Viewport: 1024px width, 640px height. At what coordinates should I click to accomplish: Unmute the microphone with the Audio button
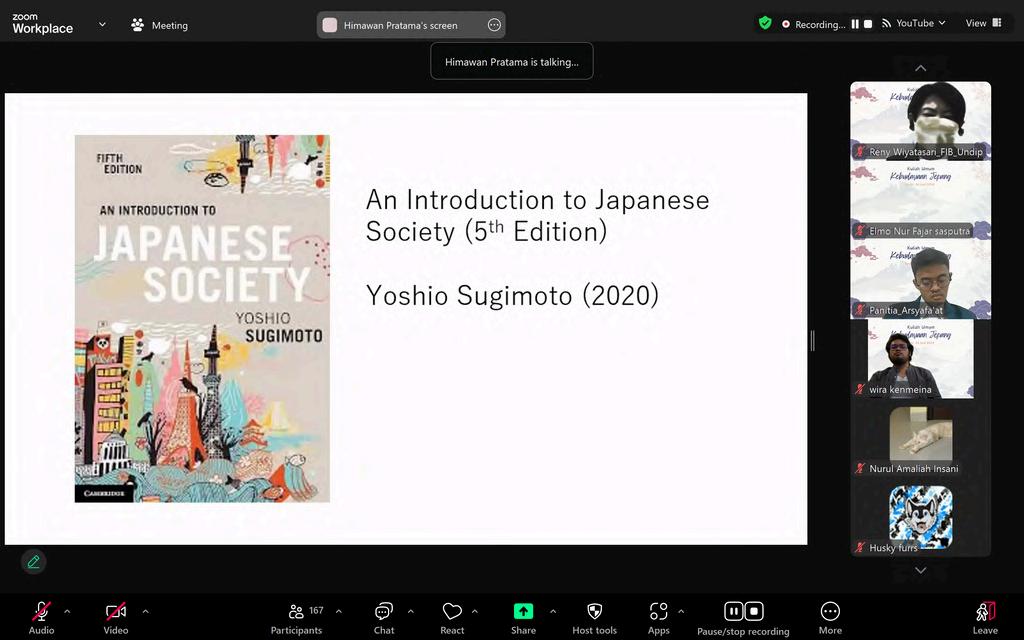click(x=41, y=617)
